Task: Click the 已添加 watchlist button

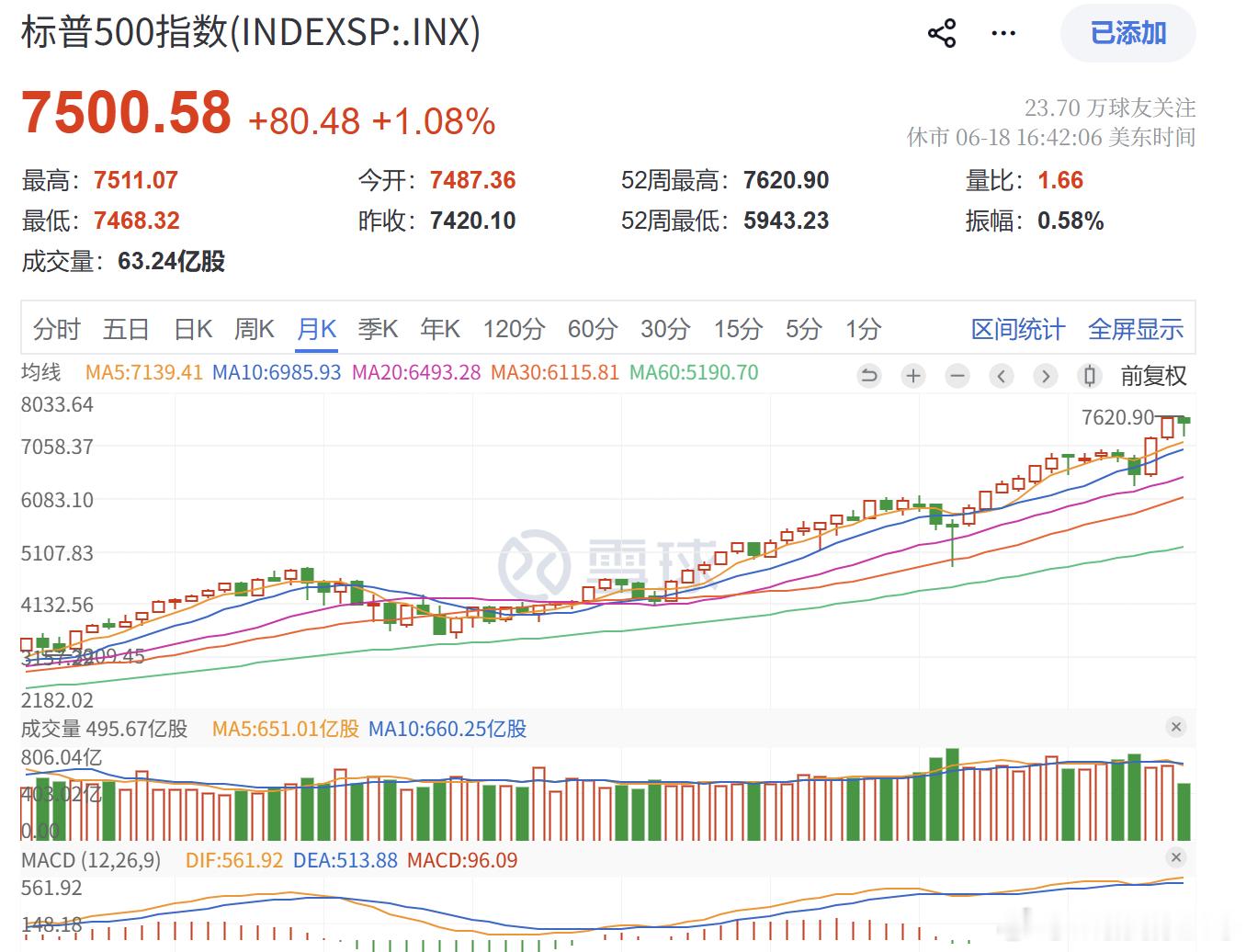Action: (x=1128, y=34)
